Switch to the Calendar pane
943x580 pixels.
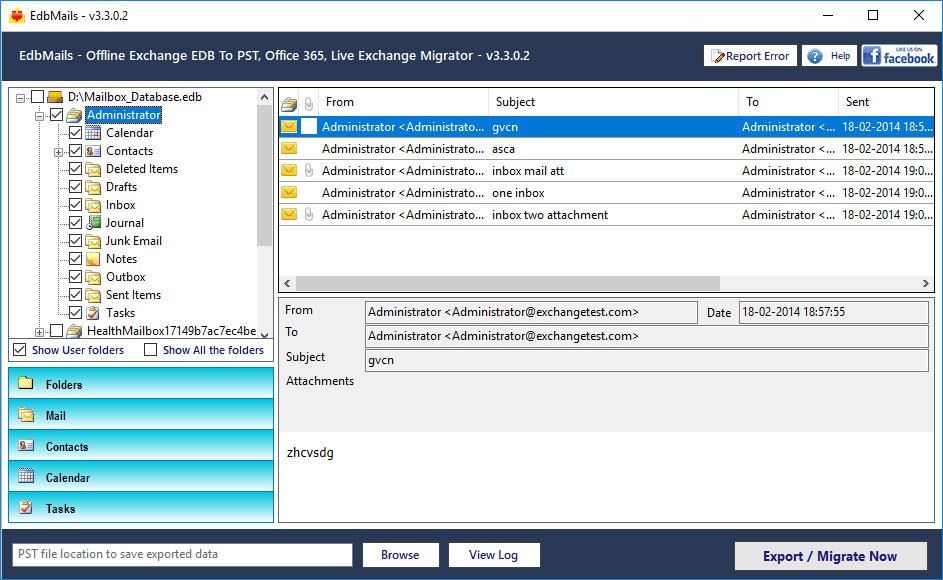click(141, 477)
